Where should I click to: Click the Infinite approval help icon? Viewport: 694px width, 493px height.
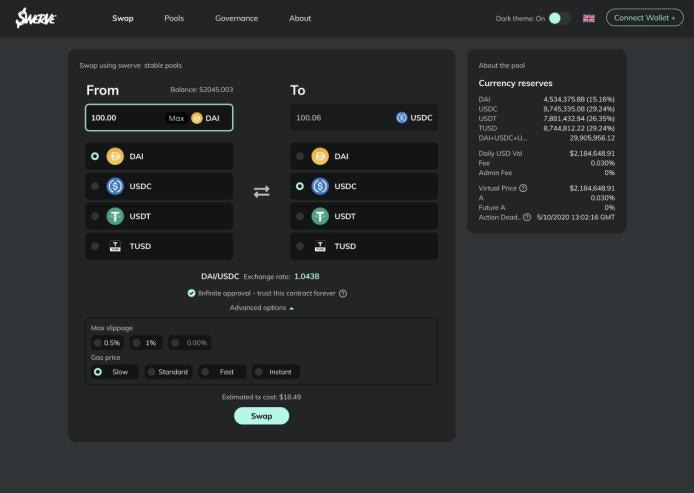(x=343, y=293)
